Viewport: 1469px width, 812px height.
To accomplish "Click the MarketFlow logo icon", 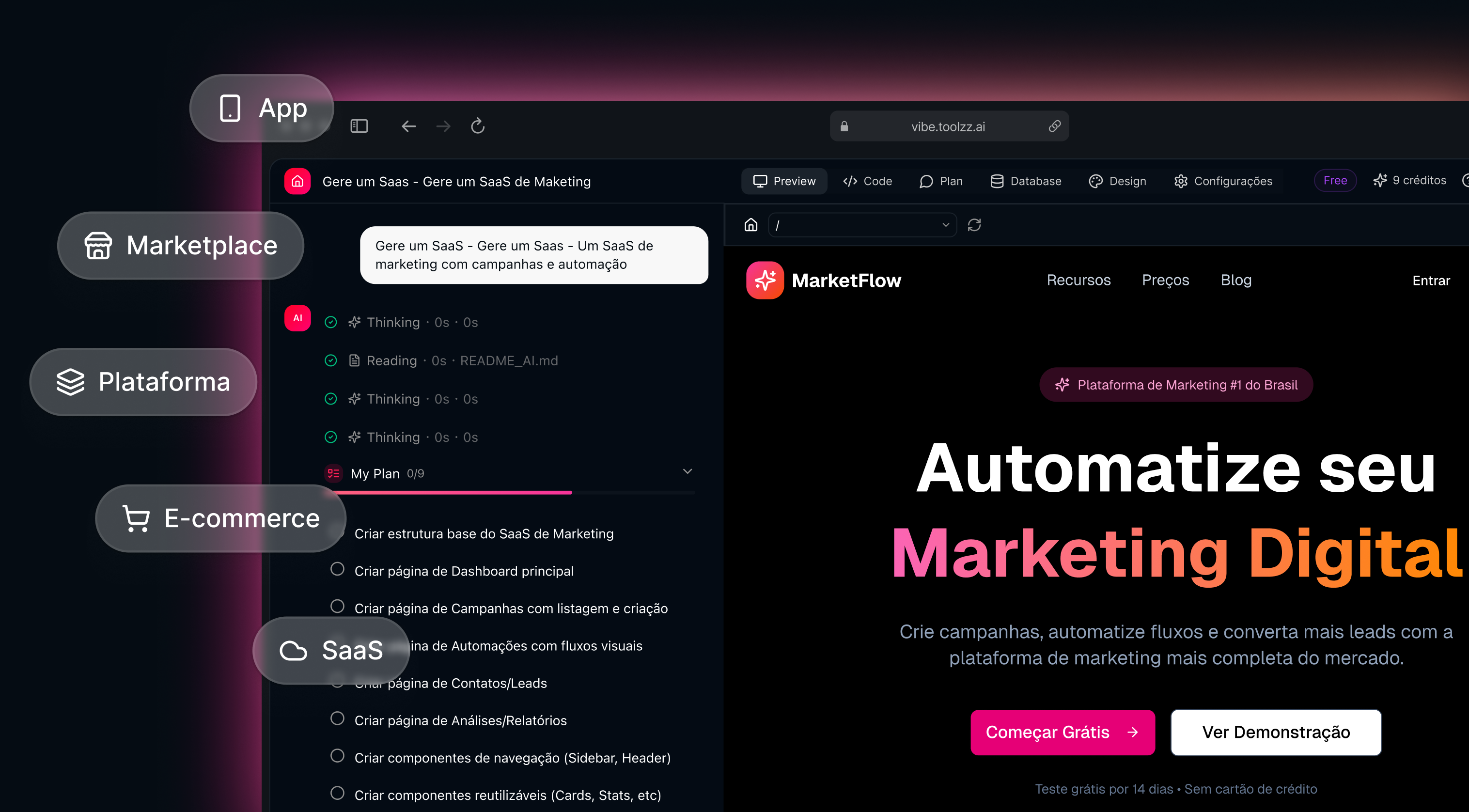I will click(765, 280).
